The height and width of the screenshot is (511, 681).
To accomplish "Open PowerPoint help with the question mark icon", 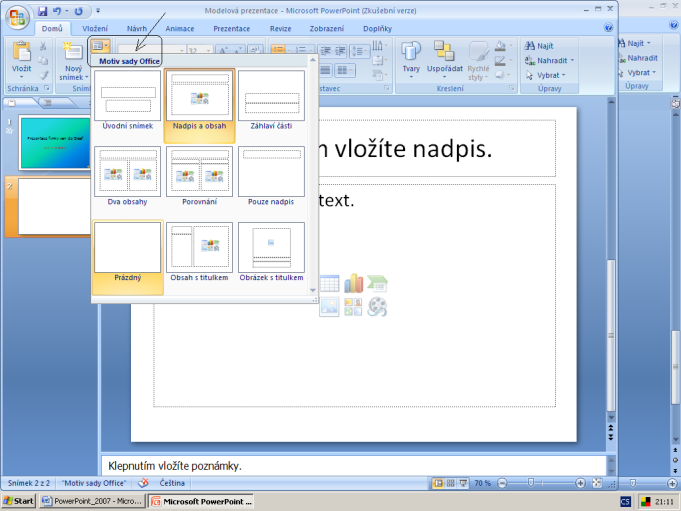I will [608, 28].
